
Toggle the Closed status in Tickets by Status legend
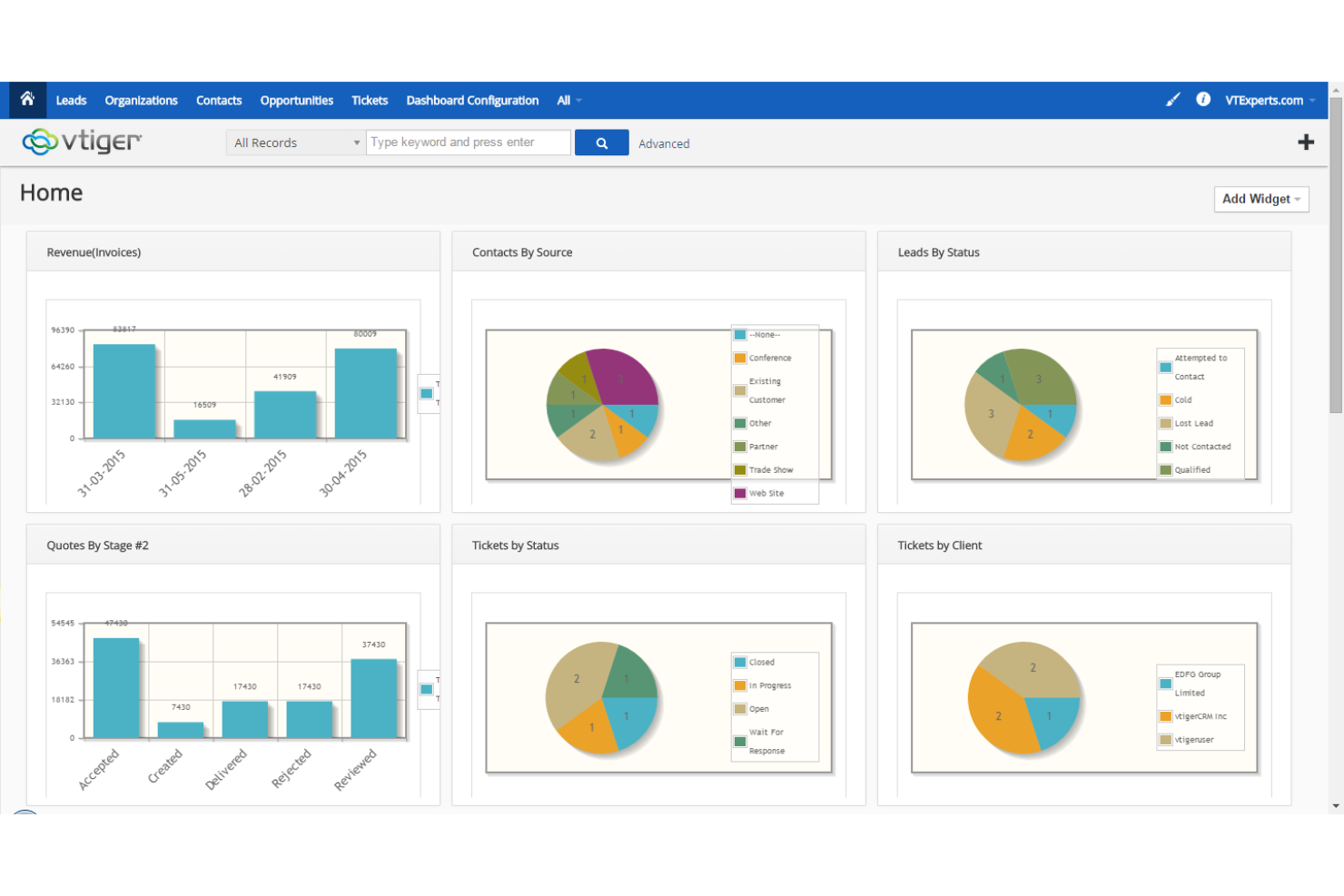[x=739, y=662]
